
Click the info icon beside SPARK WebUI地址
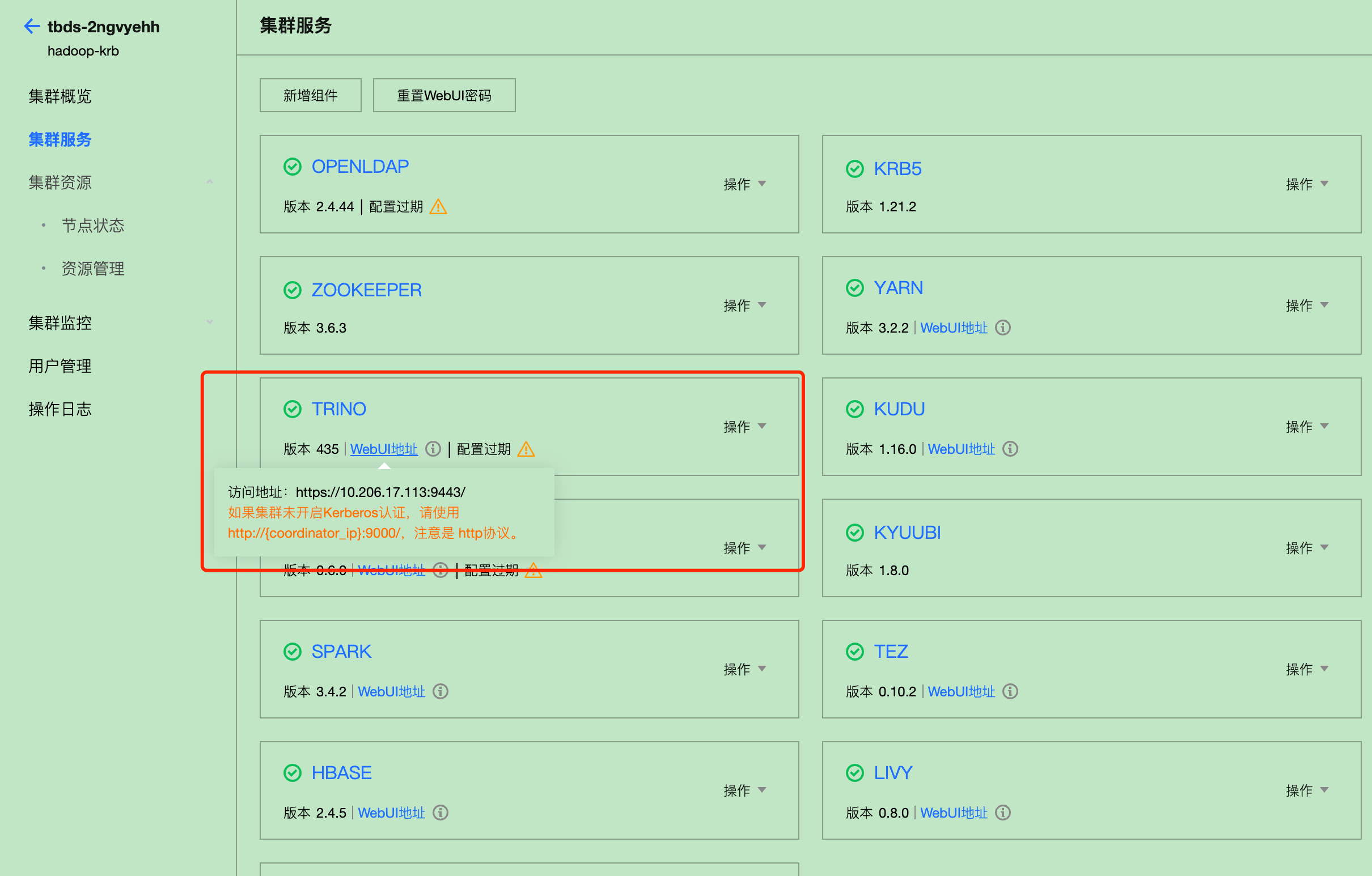tap(440, 691)
